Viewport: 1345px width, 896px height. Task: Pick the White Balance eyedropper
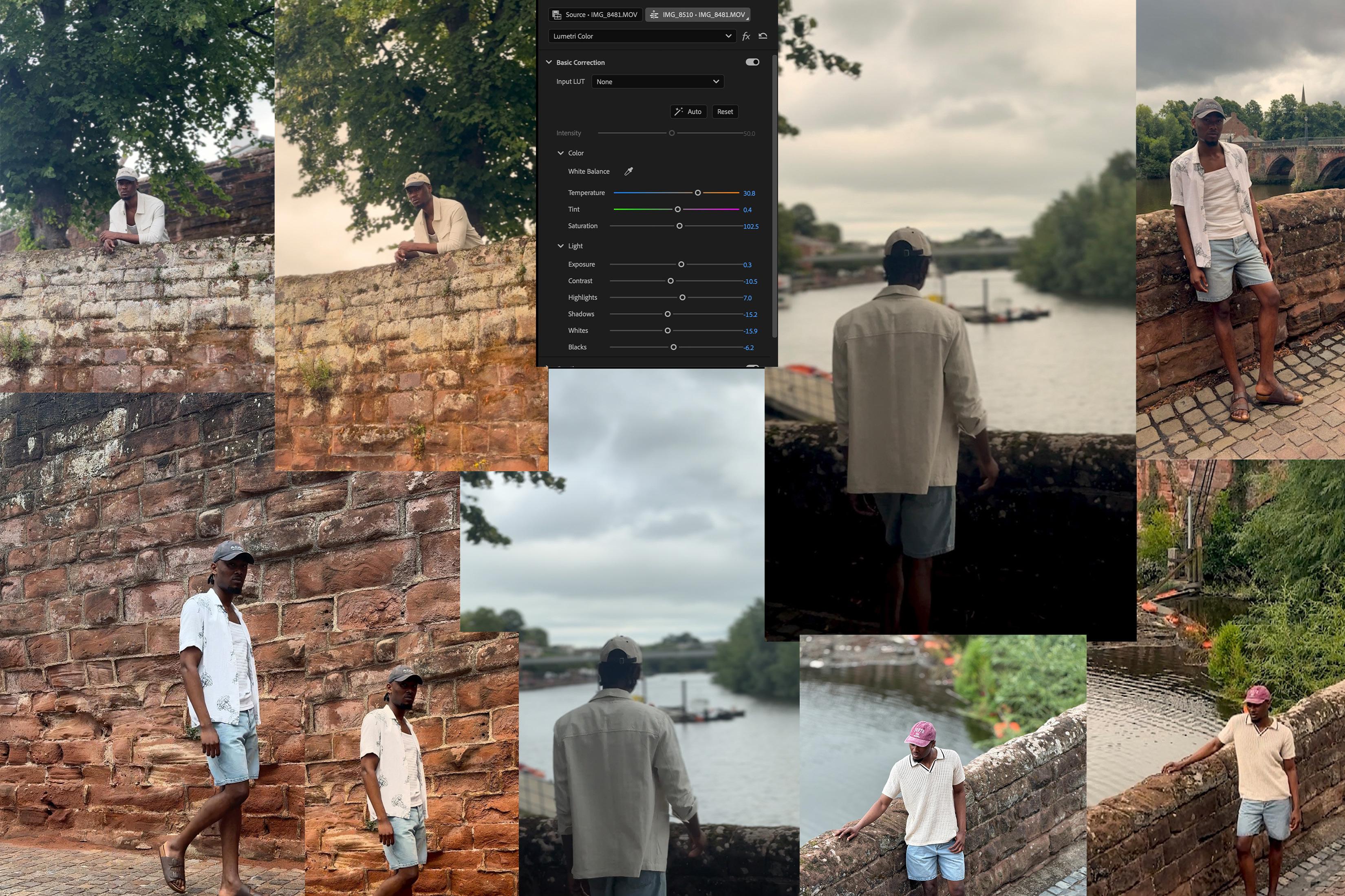[628, 172]
